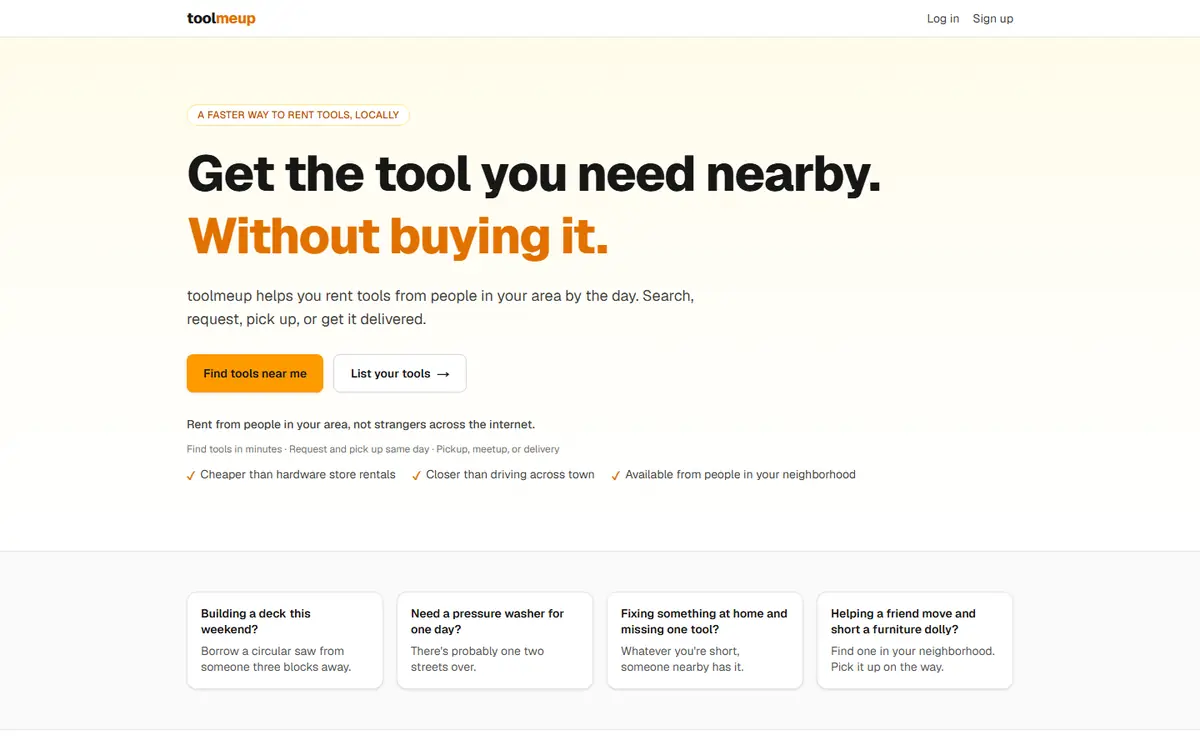Image resolution: width=1200 pixels, height=750 pixels.
Task: Click checkmark beside Closer than driving across town
Action: pyautogui.click(x=417, y=476)
